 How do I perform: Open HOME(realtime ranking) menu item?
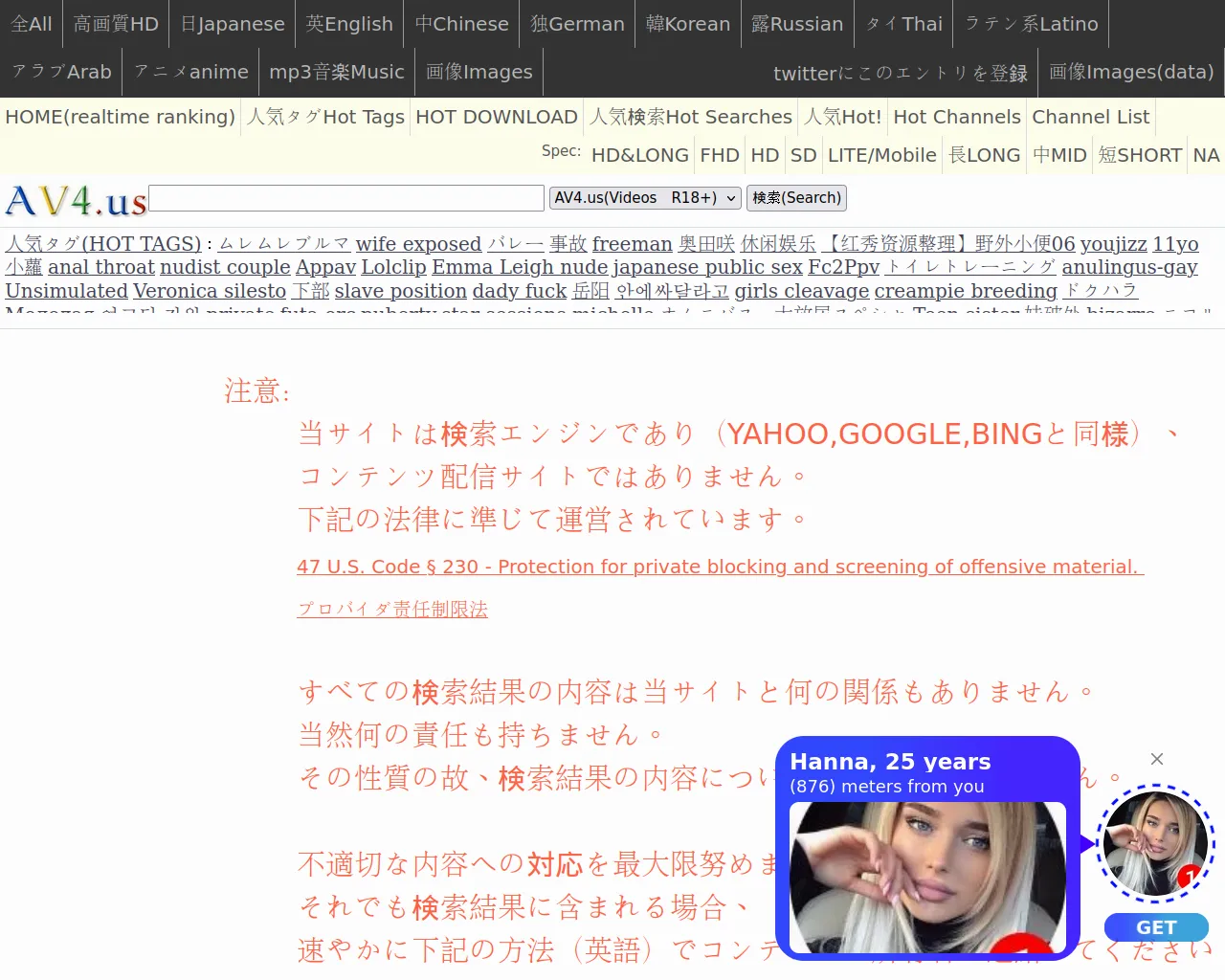click(120, 117)
